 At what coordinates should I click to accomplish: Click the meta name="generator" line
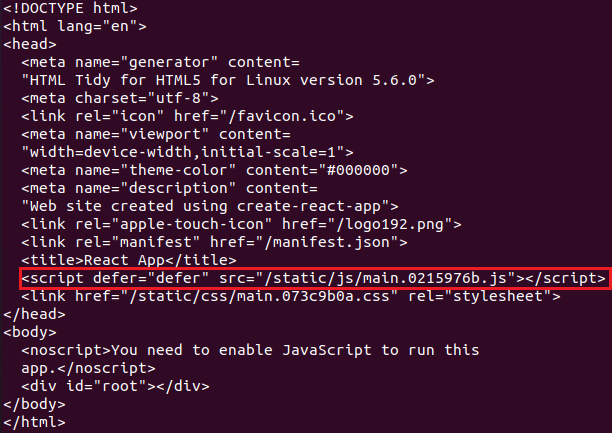click(x=160, y=62)
